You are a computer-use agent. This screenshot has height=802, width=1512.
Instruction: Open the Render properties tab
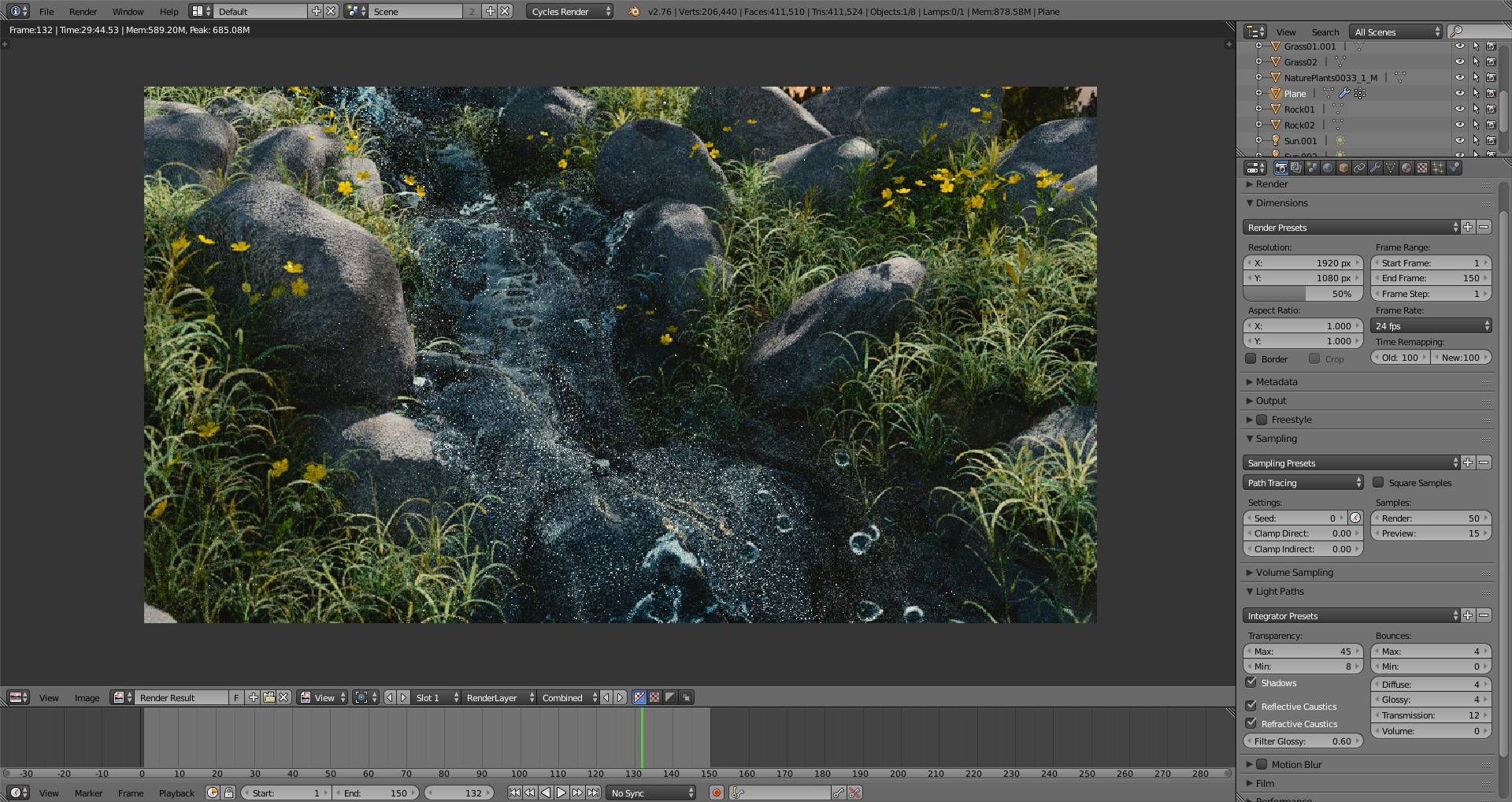pos(1281,168)
